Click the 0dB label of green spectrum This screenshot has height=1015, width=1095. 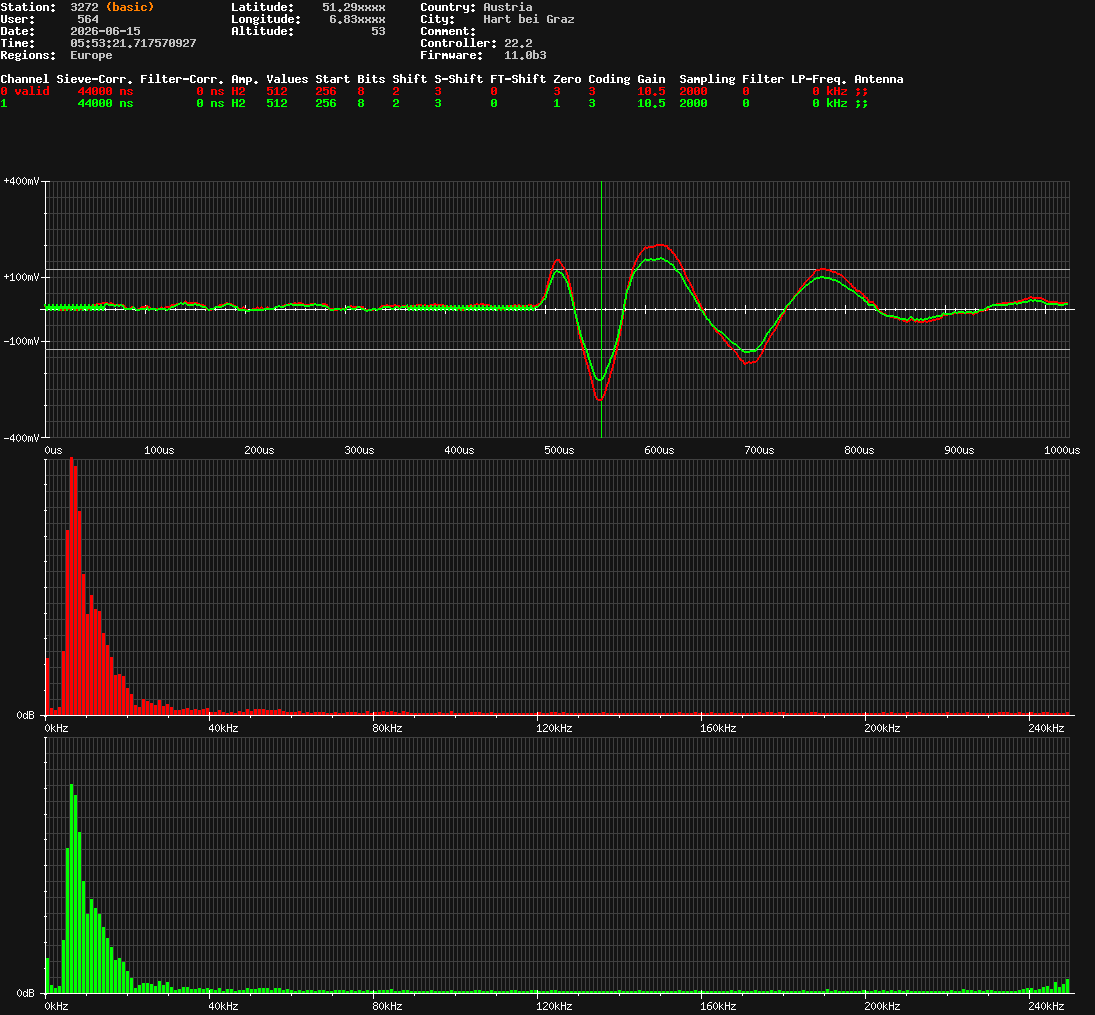click(x=25, y=993)
